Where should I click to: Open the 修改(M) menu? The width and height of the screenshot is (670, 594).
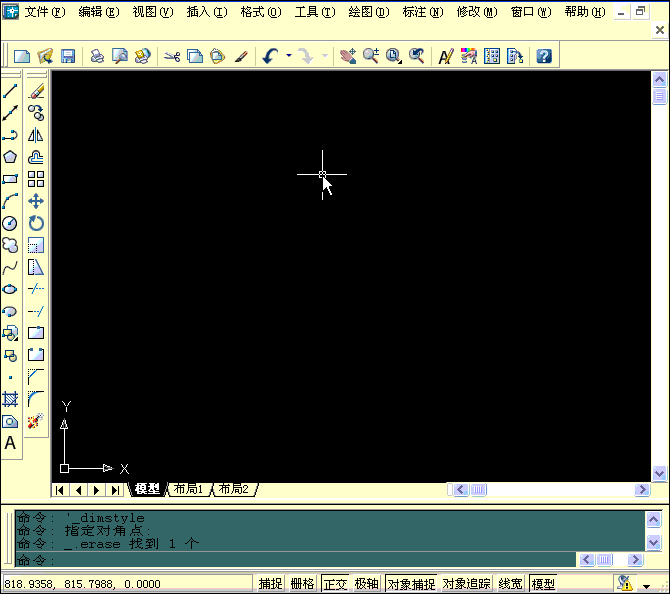point(477,12)
